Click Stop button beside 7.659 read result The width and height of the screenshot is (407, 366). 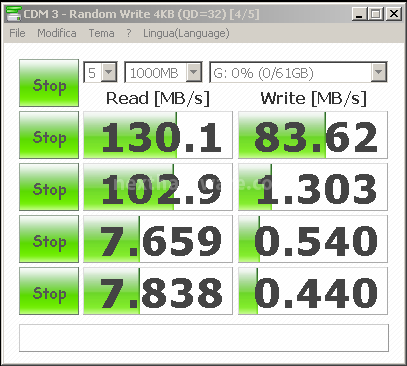point(49,239)
